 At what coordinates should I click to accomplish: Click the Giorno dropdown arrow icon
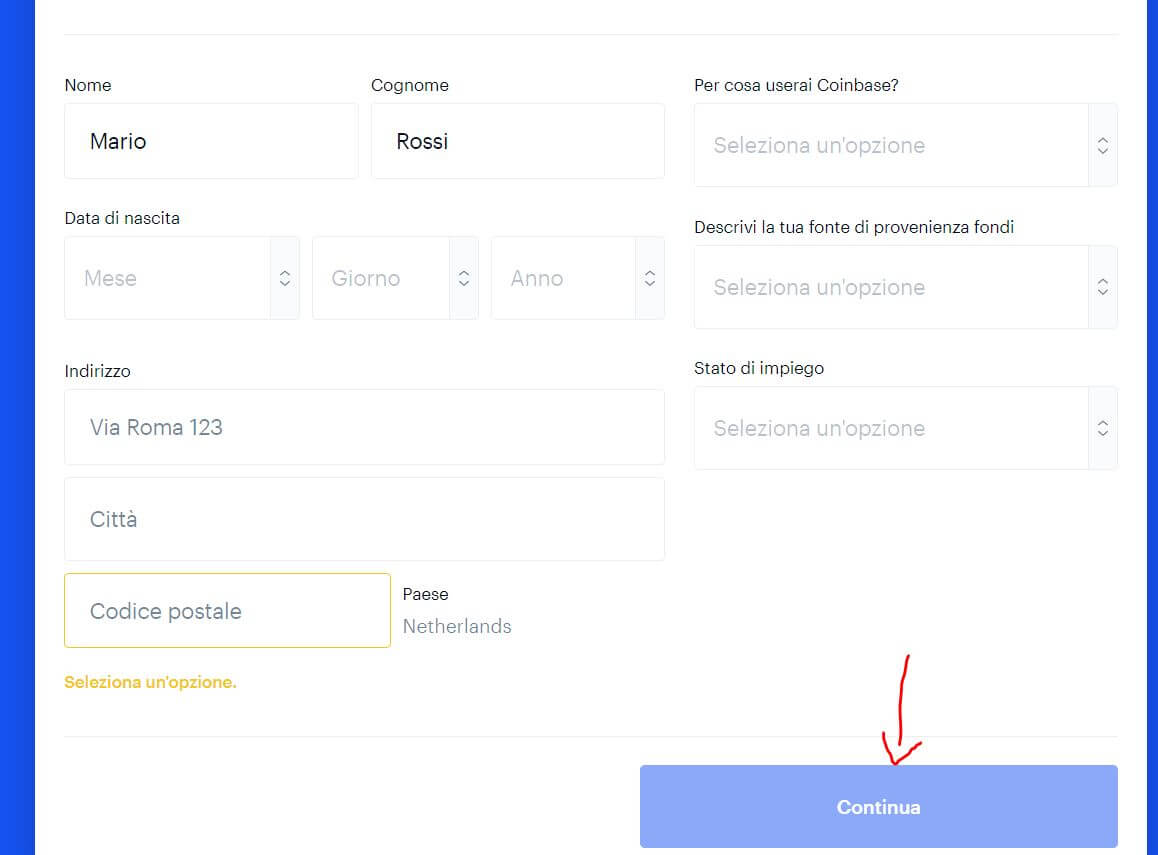pyautogui.click(x=464, y=278)
